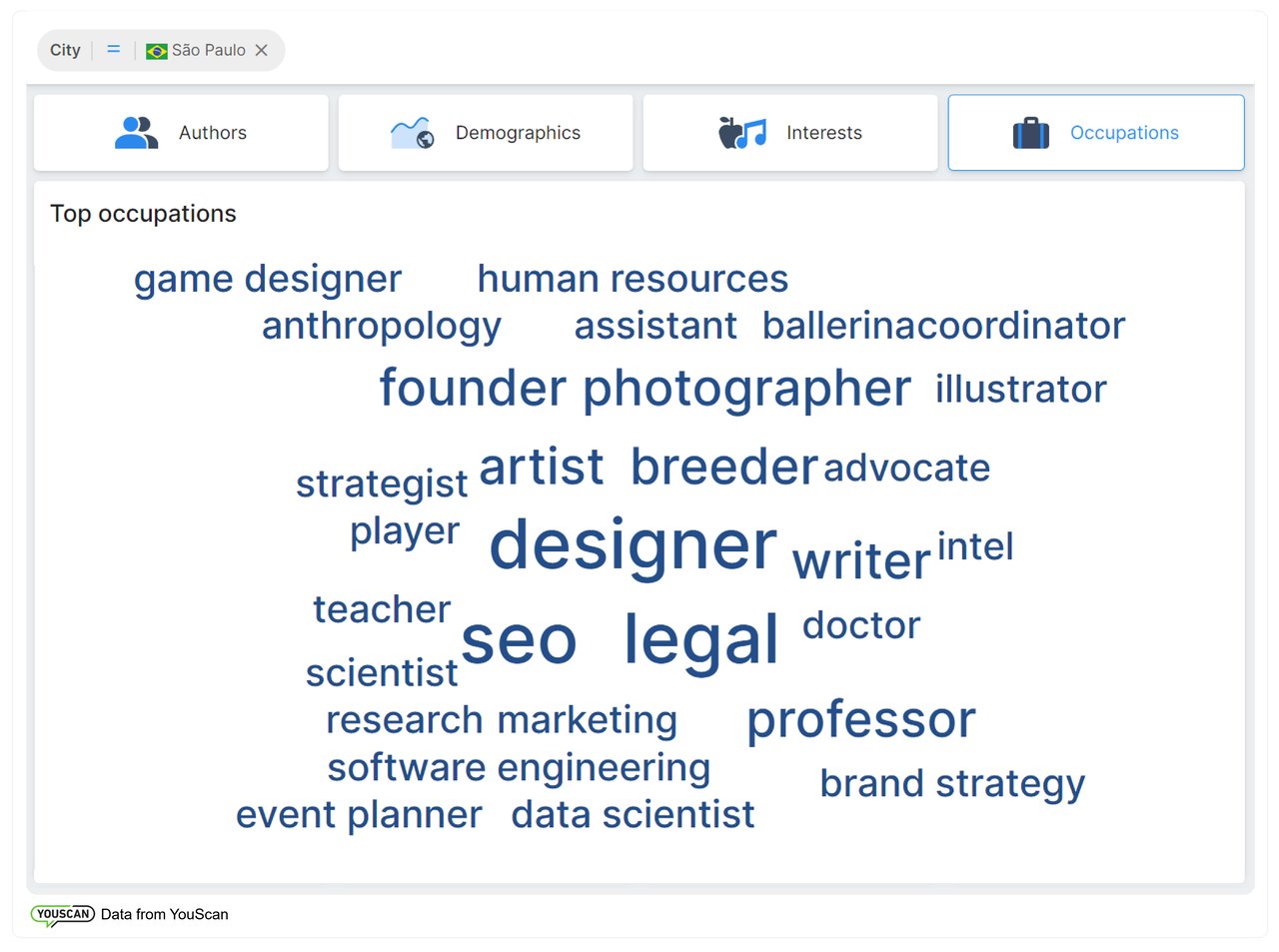Click the City filter label

(65, 50)
